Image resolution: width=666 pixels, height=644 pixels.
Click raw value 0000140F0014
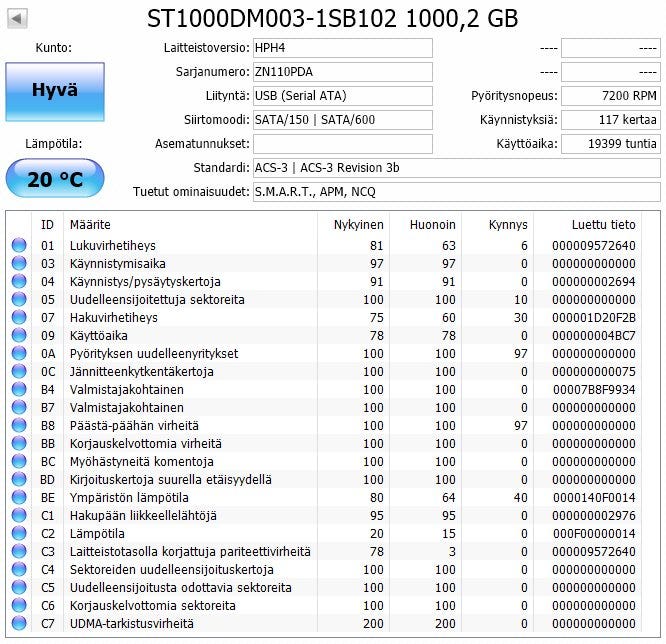[x=594, y=498]
